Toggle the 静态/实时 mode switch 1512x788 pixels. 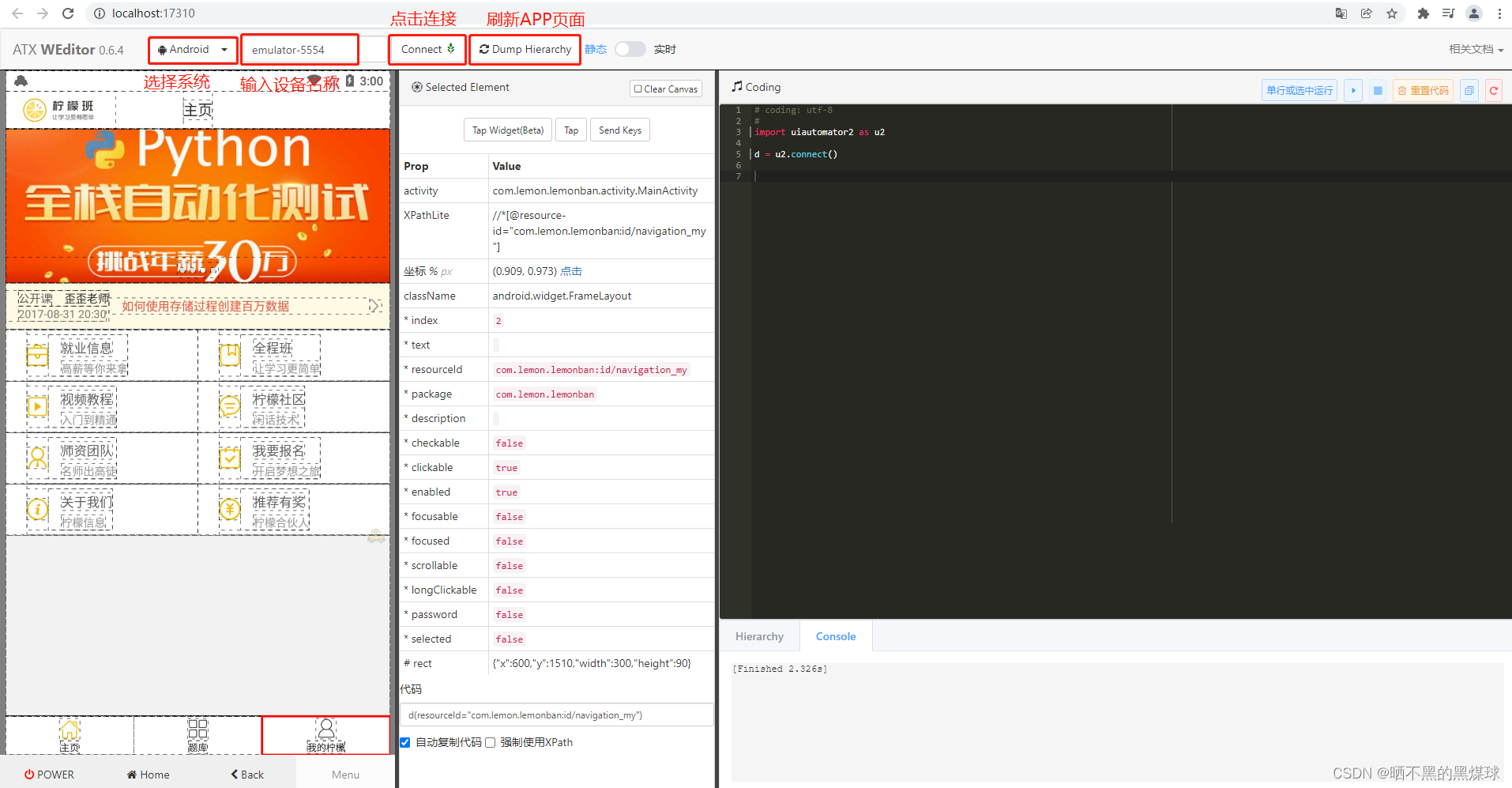pos(630,49)
